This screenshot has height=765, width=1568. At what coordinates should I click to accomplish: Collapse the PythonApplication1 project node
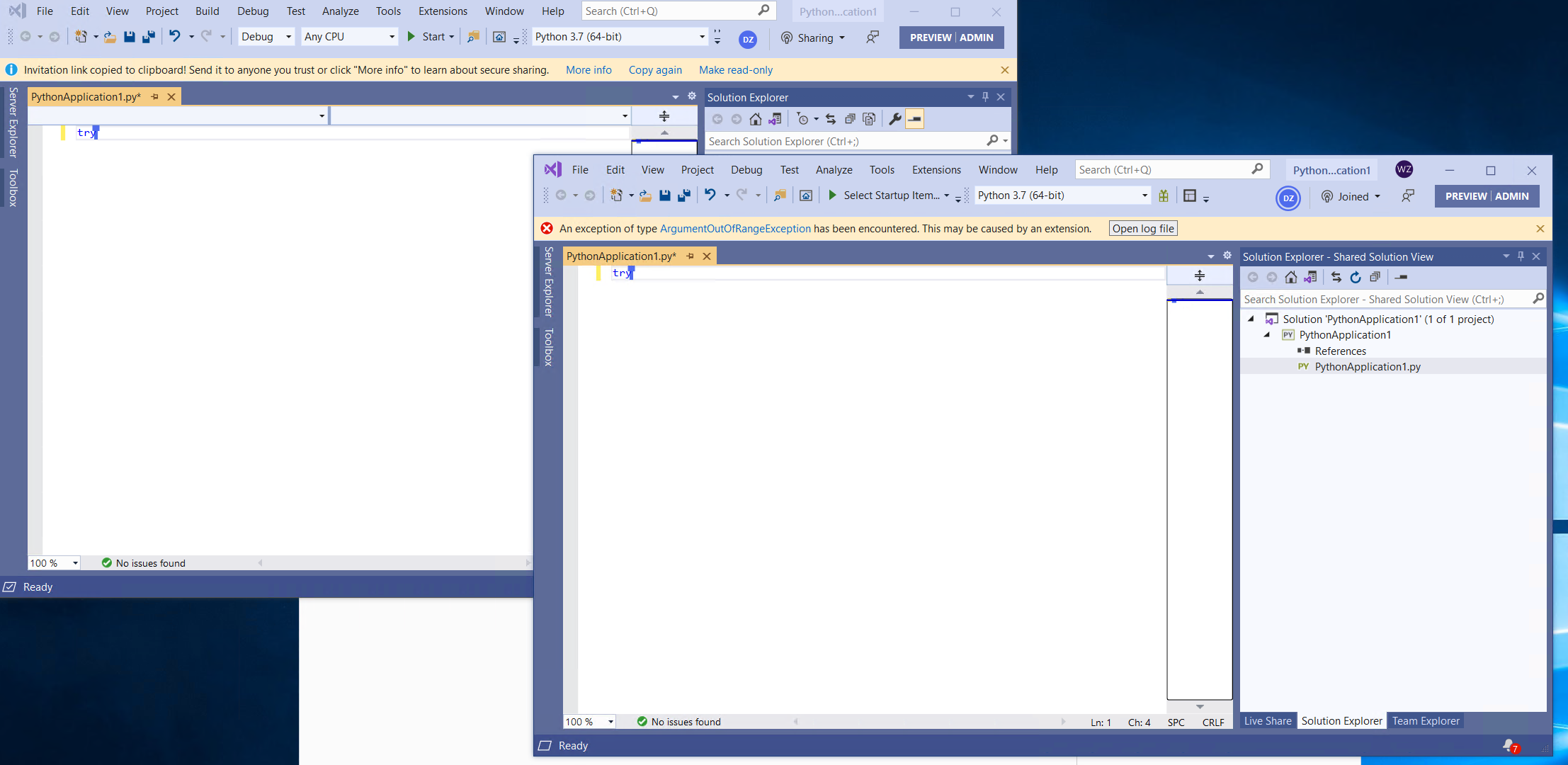1267,334
